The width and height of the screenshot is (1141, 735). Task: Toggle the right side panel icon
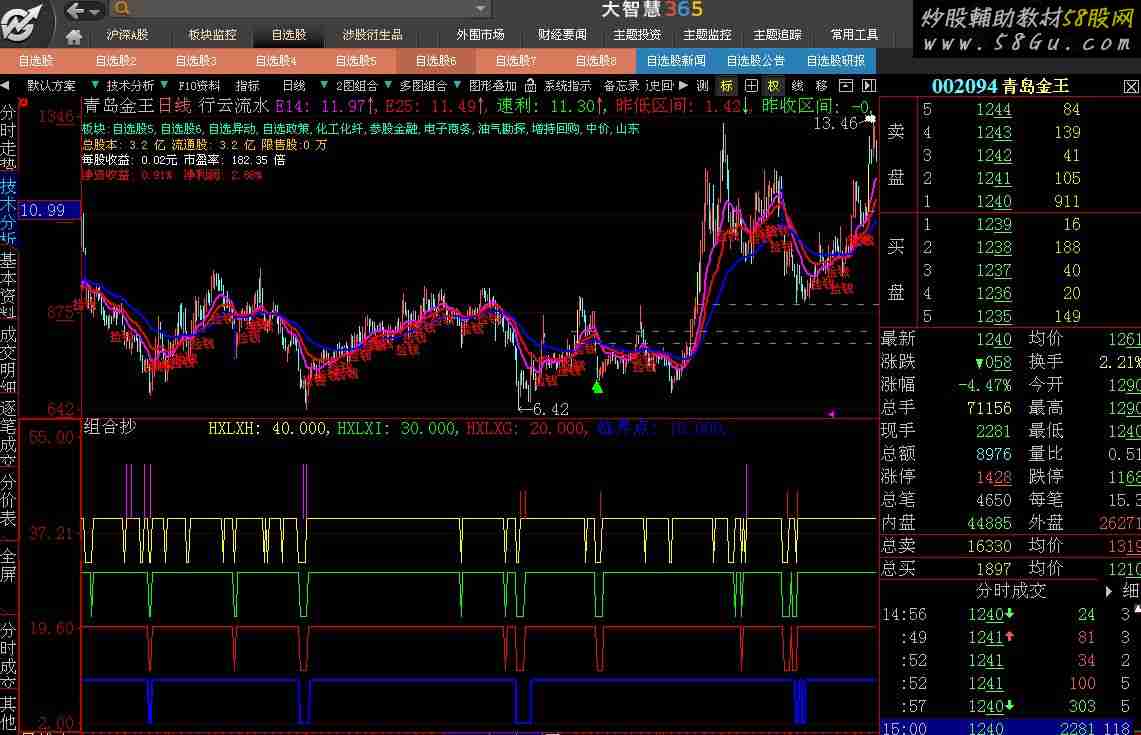pyautogui.click(x=869, y=86)
